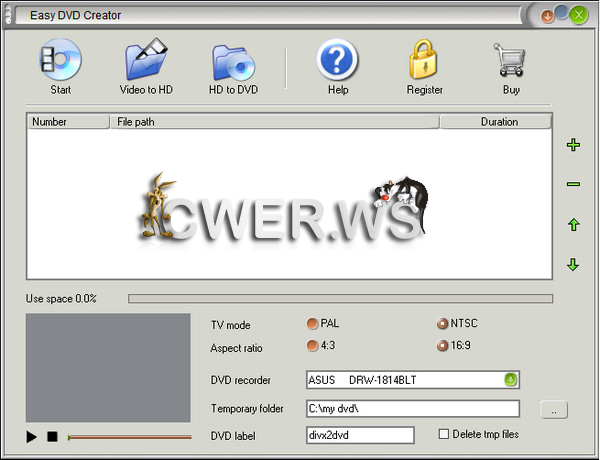Screen dimensions: 600x460
Task: Select NTSC TV mode
Action: point(442,324)
